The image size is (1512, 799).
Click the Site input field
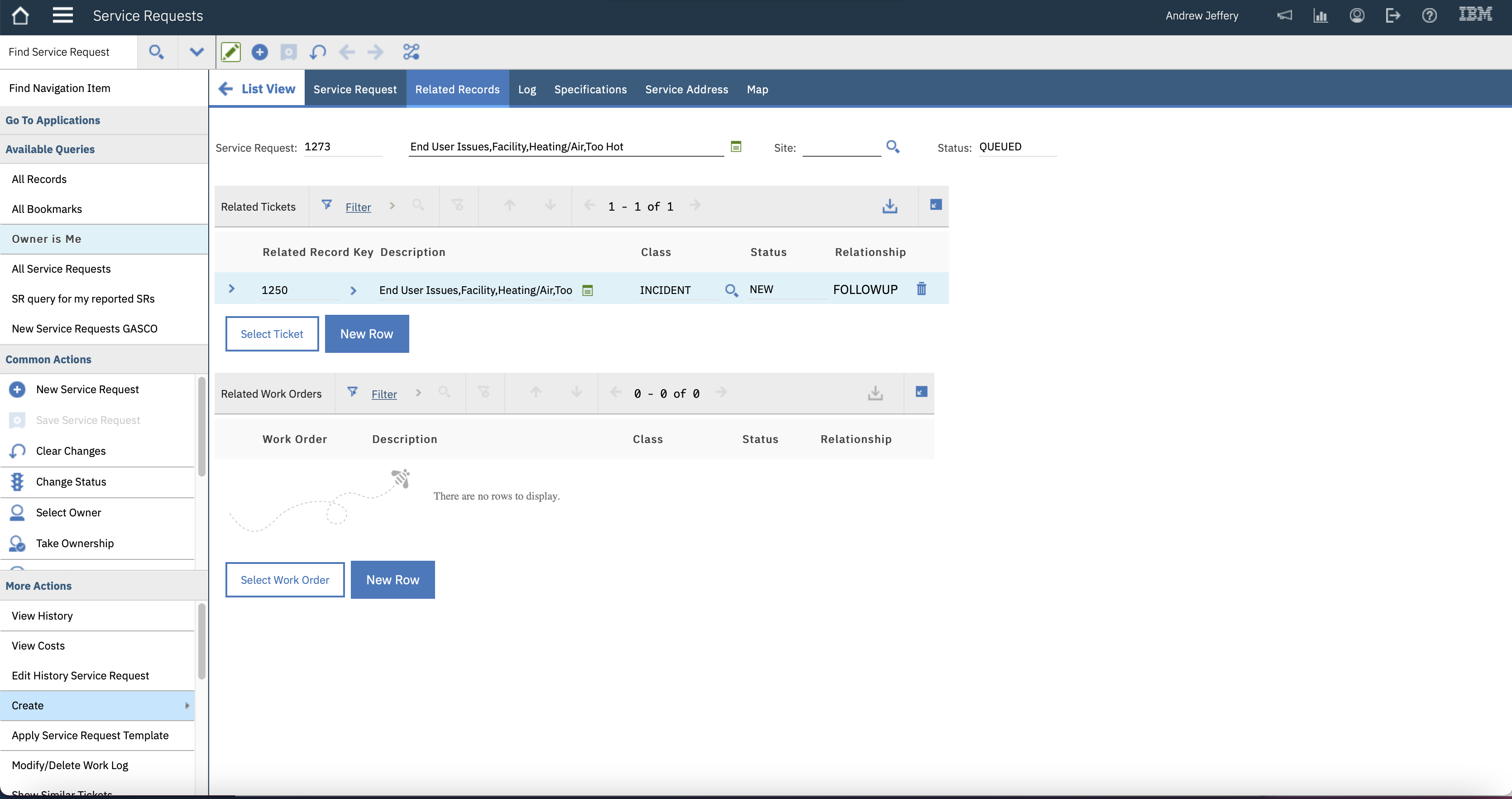841,147
